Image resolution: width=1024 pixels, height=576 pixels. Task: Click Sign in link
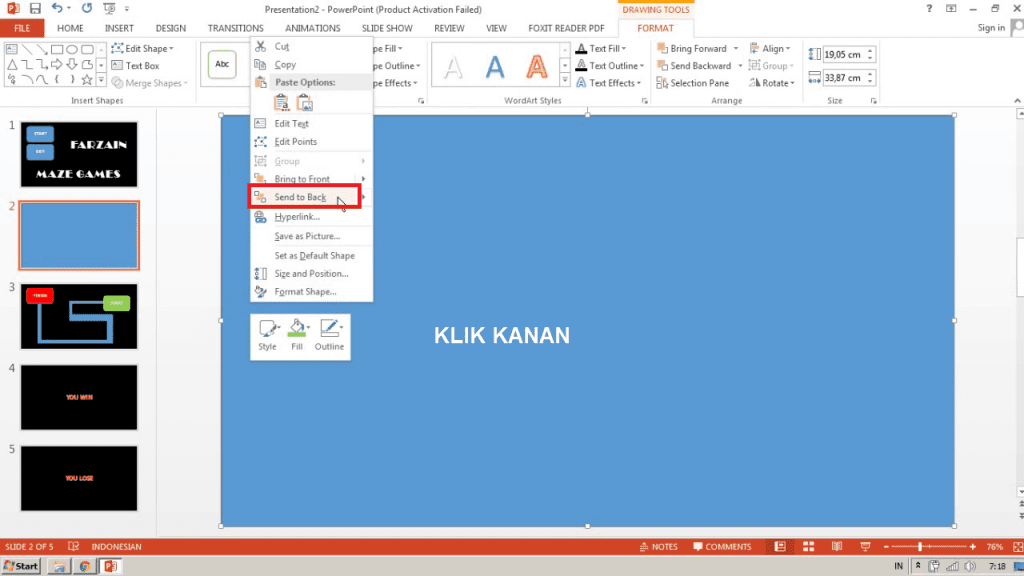click(991, 27)
